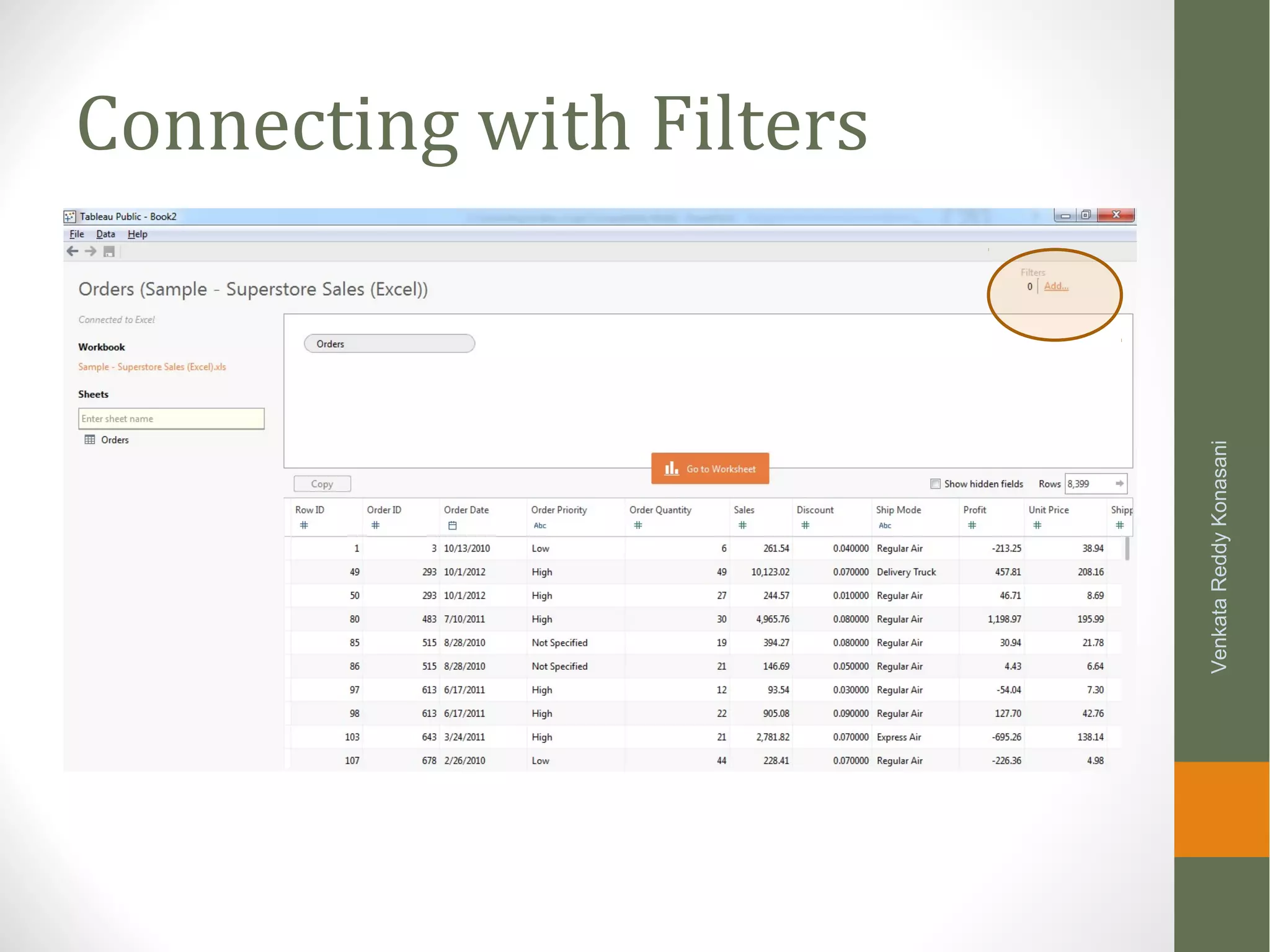Click the Discount cell 0.090000
1270x952 pixels.
click(x=851, y=713)
